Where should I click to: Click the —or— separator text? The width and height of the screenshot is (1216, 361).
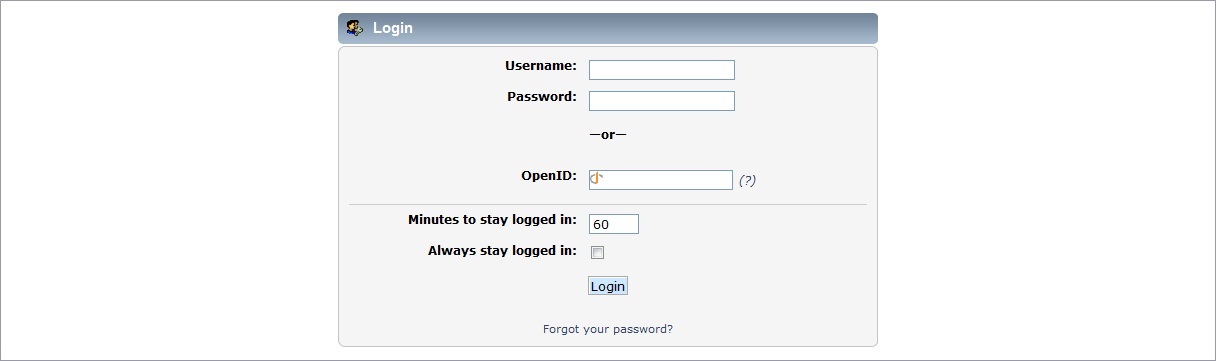pyautogui.click(x=608, y=134)
